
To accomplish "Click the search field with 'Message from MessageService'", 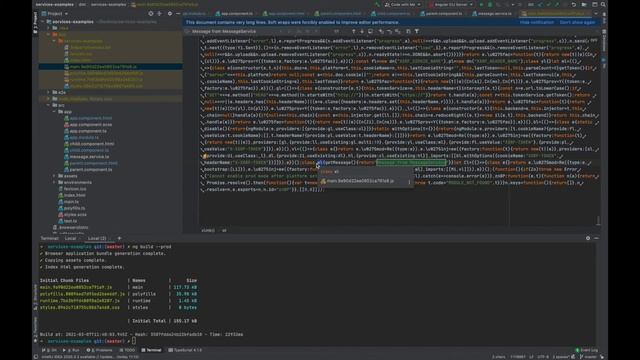I will coord(233,31).
